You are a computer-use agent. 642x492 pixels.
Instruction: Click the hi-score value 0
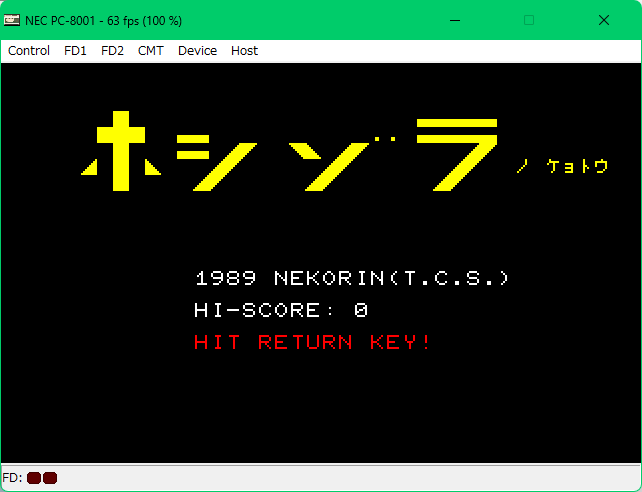(x=361, y=310)
